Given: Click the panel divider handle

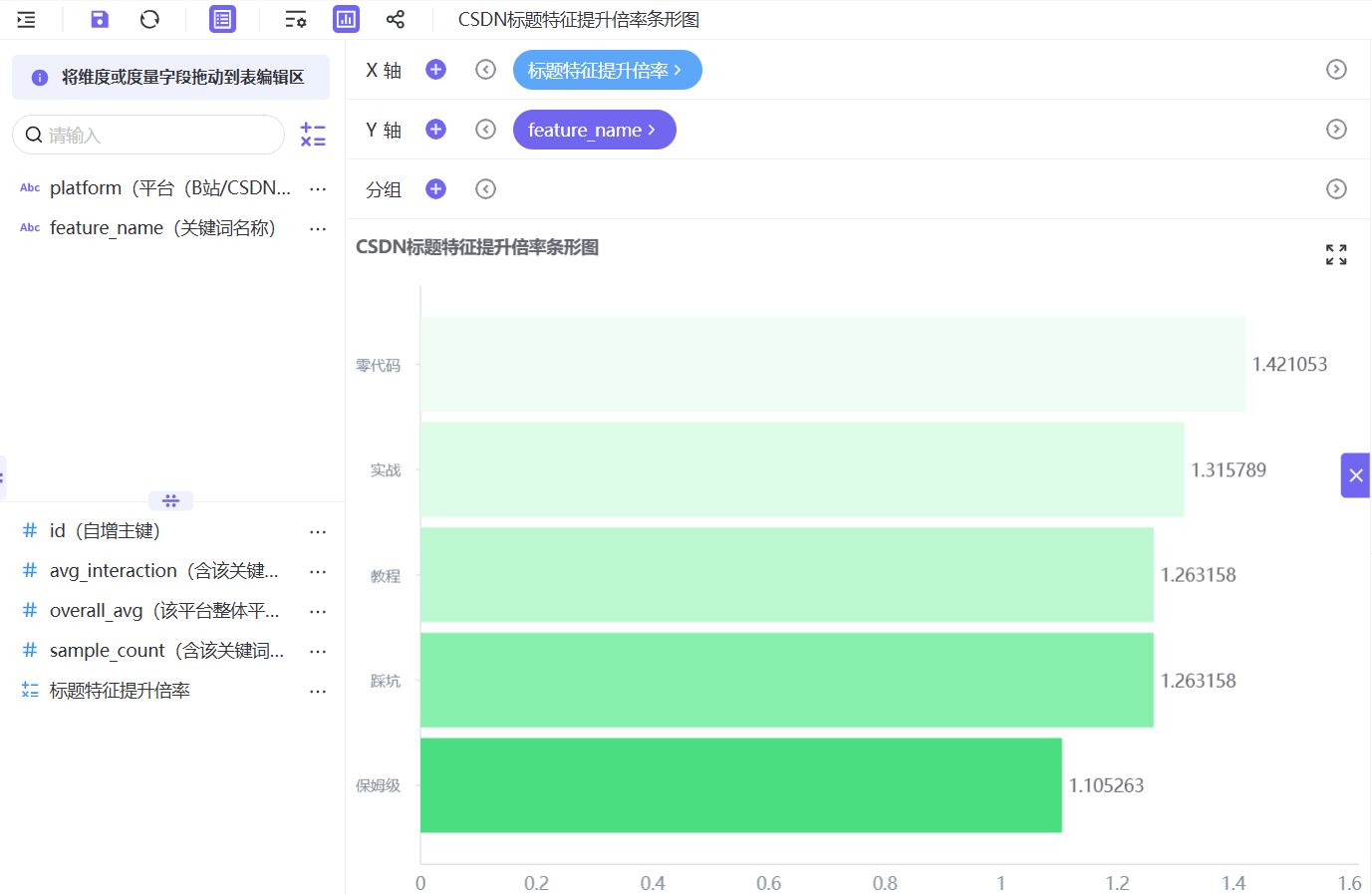Looking at the screenshot, I should [x=170, y=500].
